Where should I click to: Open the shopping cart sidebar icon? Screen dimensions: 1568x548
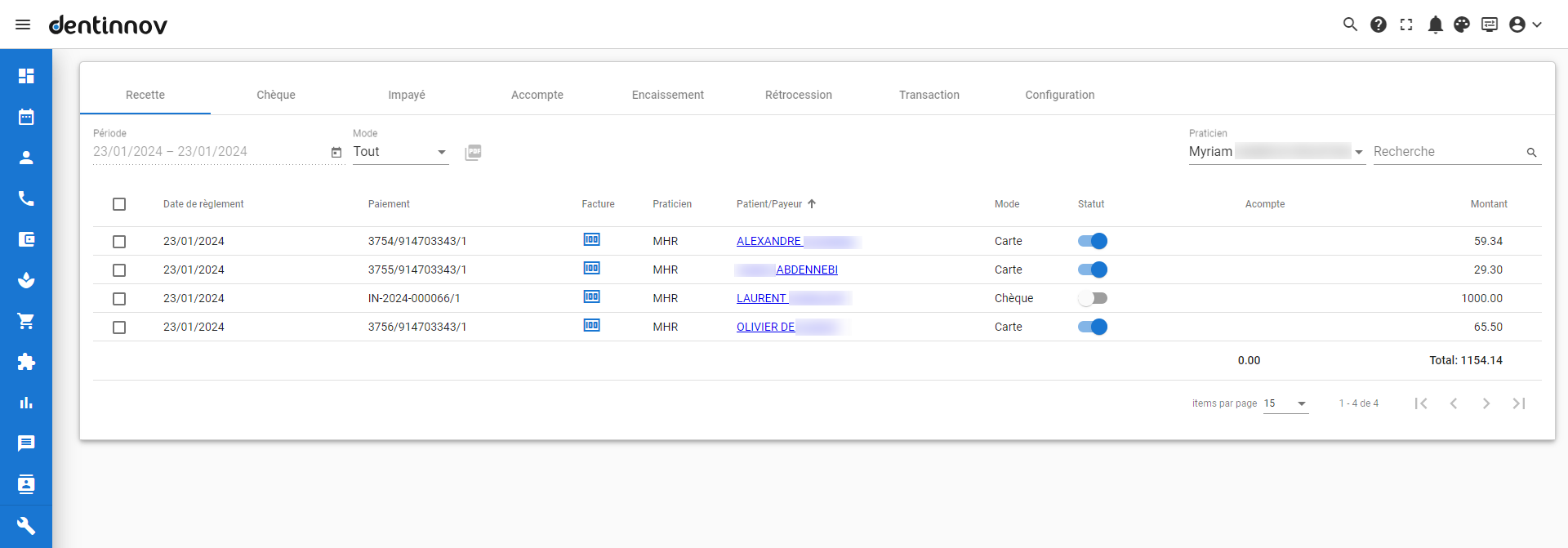tap(26, 321)
